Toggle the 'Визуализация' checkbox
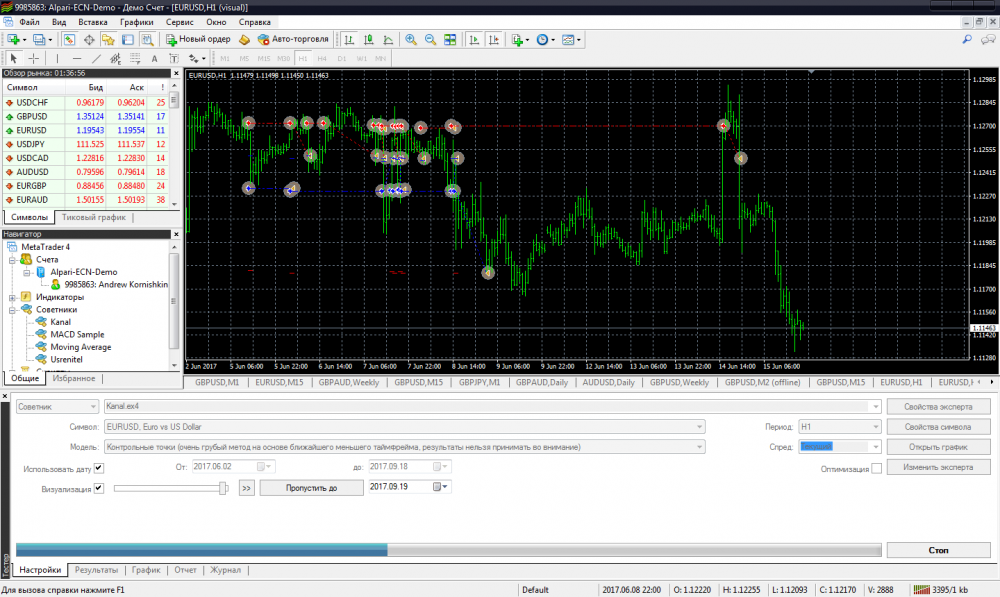This screenshot has width=1000, height=597. coord(99,489)
